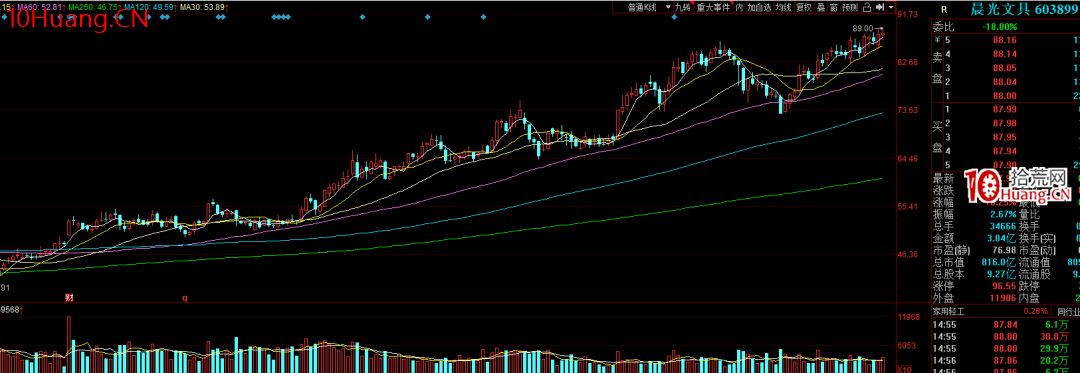Open the 预测 forecast tool
This screenshot has width=1080, height=373.
pyautogui.click(x=850, y=7)
